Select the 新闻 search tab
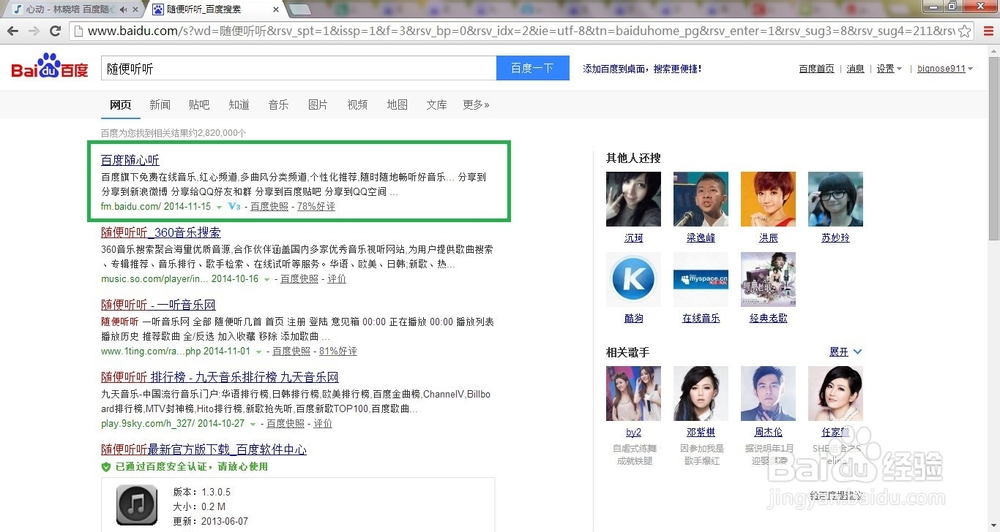The image size is (1000, 532). tap(159, 105)
